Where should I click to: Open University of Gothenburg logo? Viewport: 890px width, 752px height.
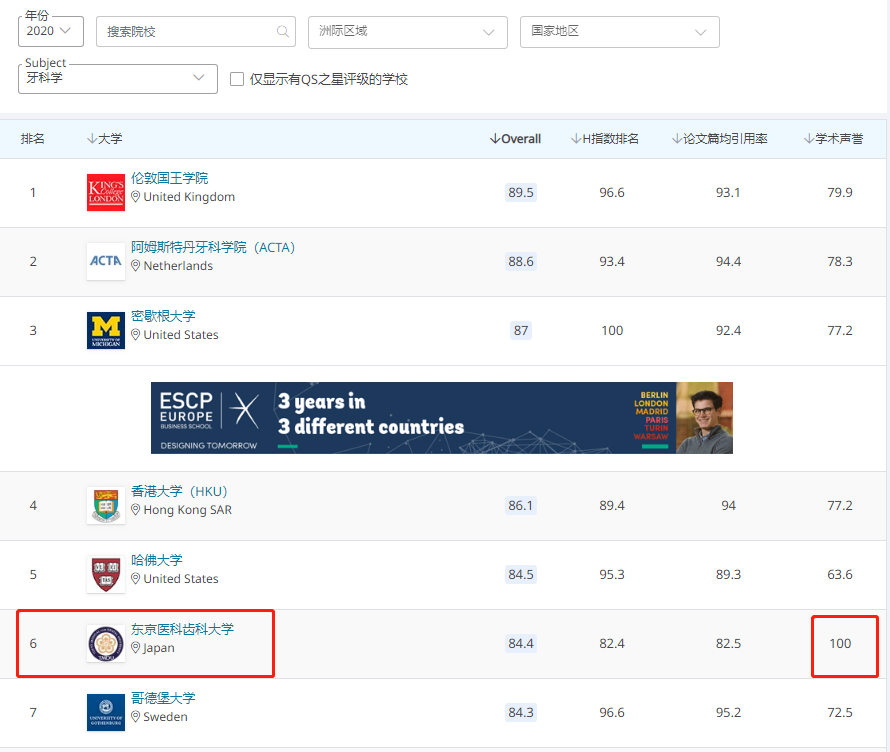(106, 712)
